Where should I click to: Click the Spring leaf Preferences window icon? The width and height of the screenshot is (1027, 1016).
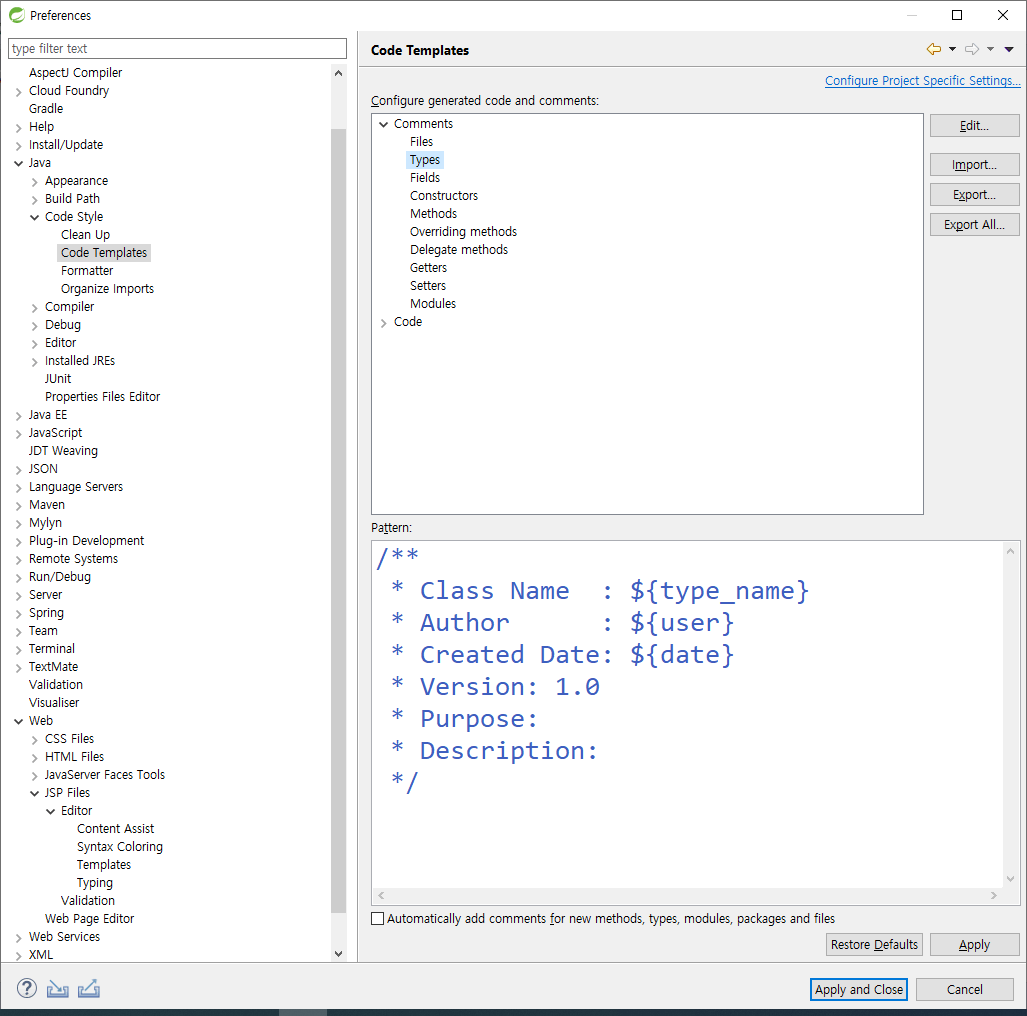click(x=17, y=15)
